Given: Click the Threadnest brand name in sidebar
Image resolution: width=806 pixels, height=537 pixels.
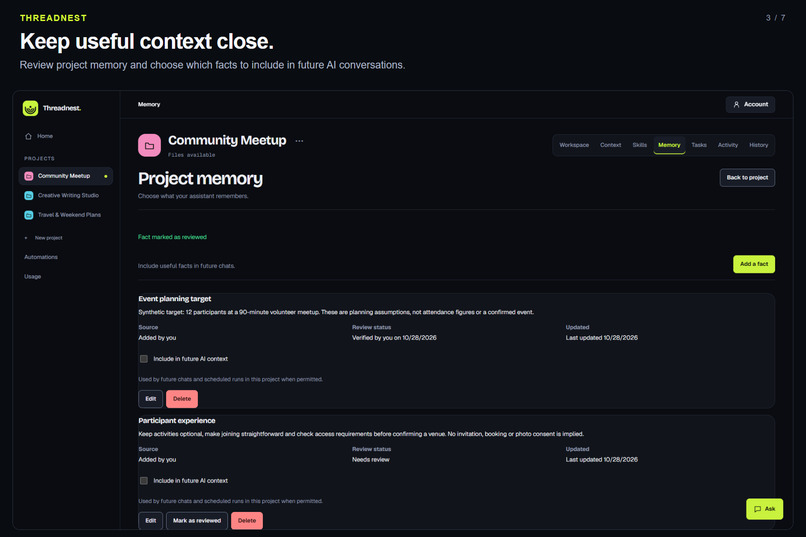Looking at the screenshot, I should coord(62,108).
